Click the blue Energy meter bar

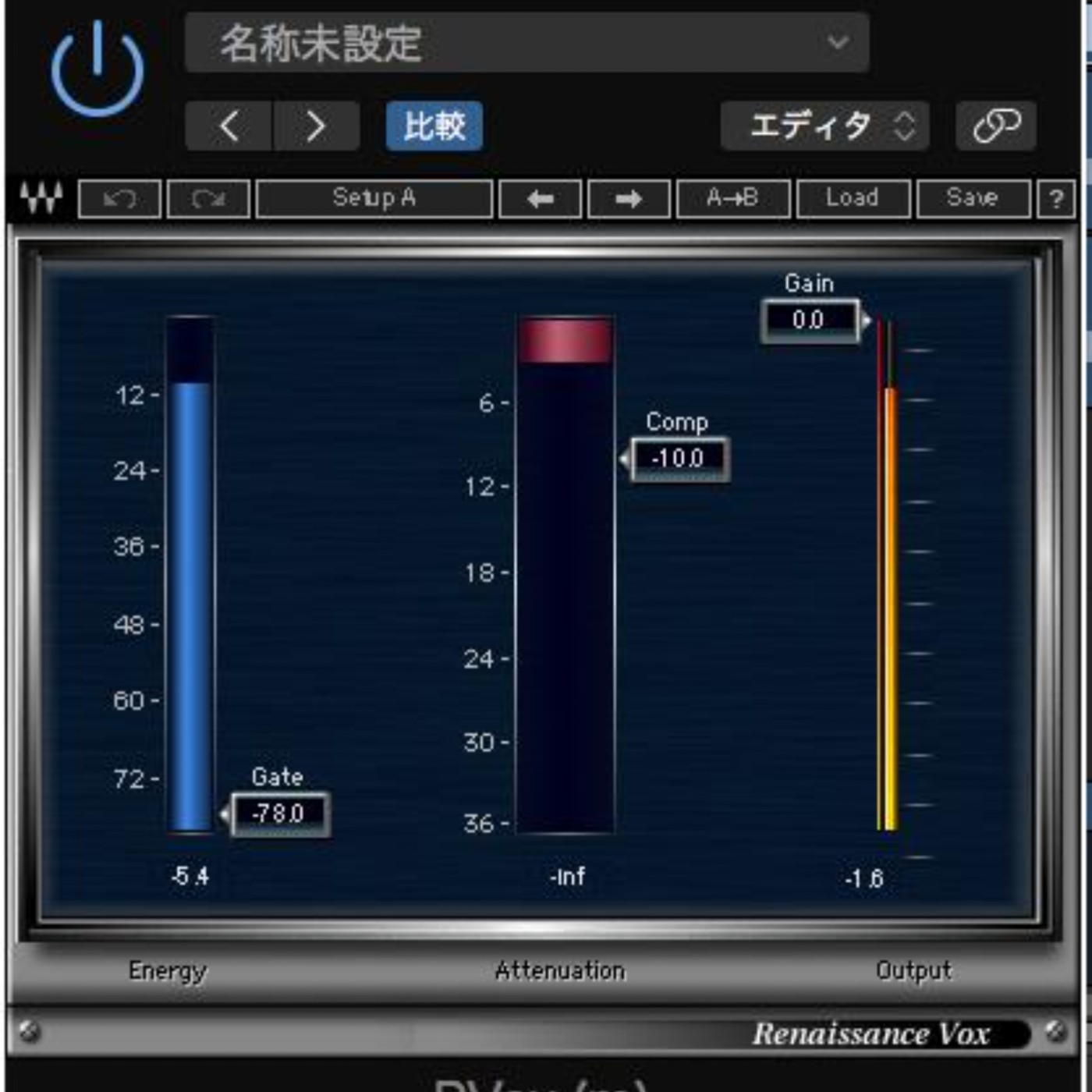[190, 575]
